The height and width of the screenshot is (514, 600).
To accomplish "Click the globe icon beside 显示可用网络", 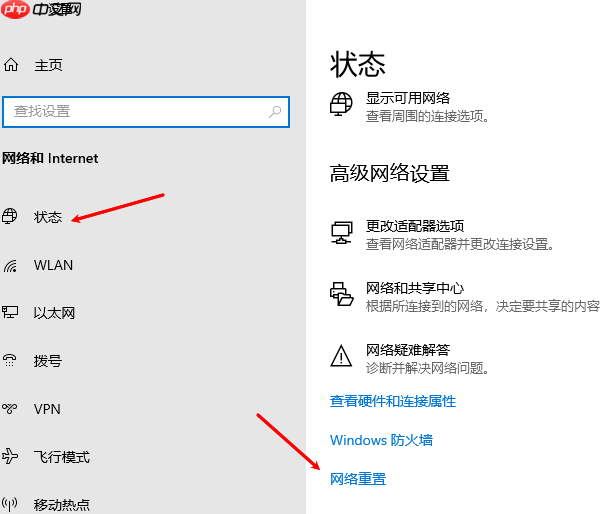I will point(342,104).
